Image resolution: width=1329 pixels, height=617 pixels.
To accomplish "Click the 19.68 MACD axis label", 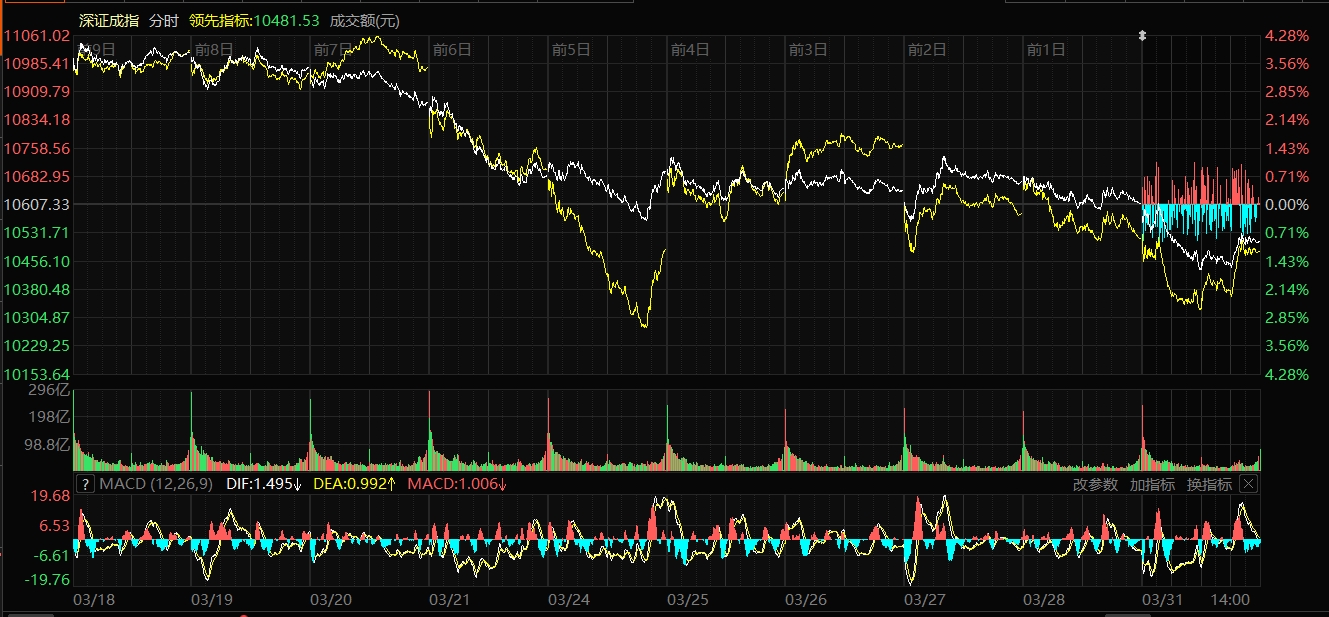I will [52, 496].
